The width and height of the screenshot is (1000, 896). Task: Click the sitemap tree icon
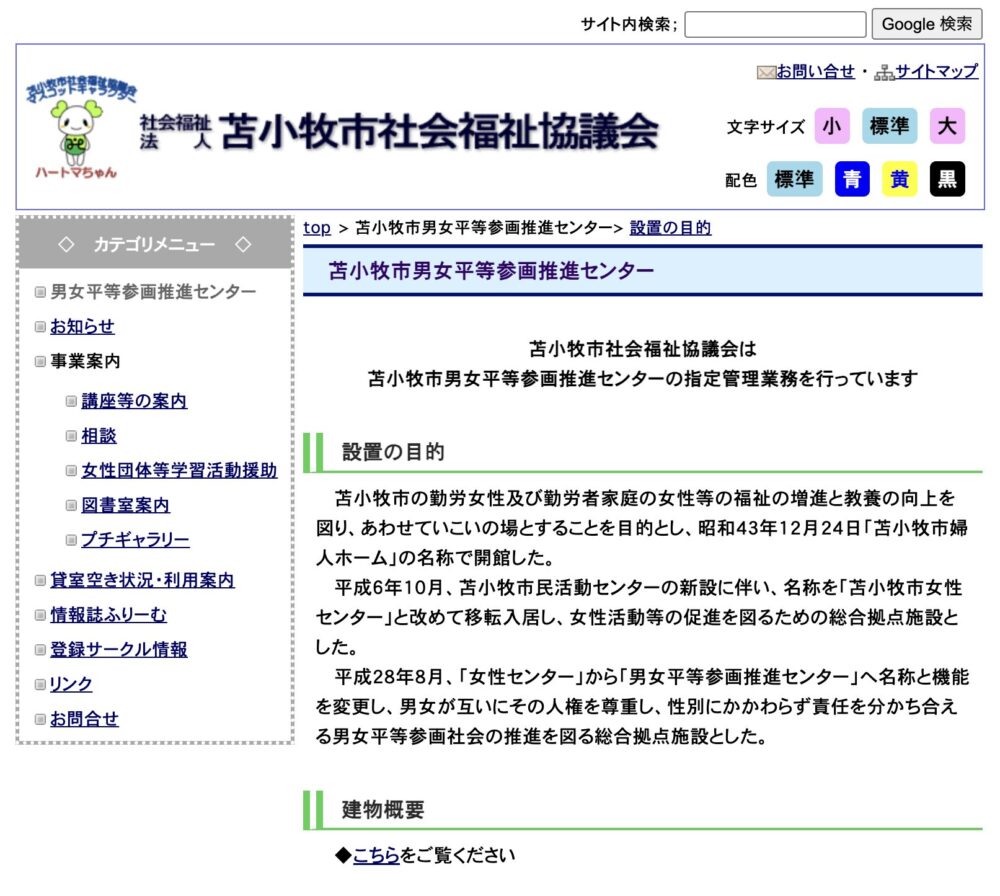(884, 73)
